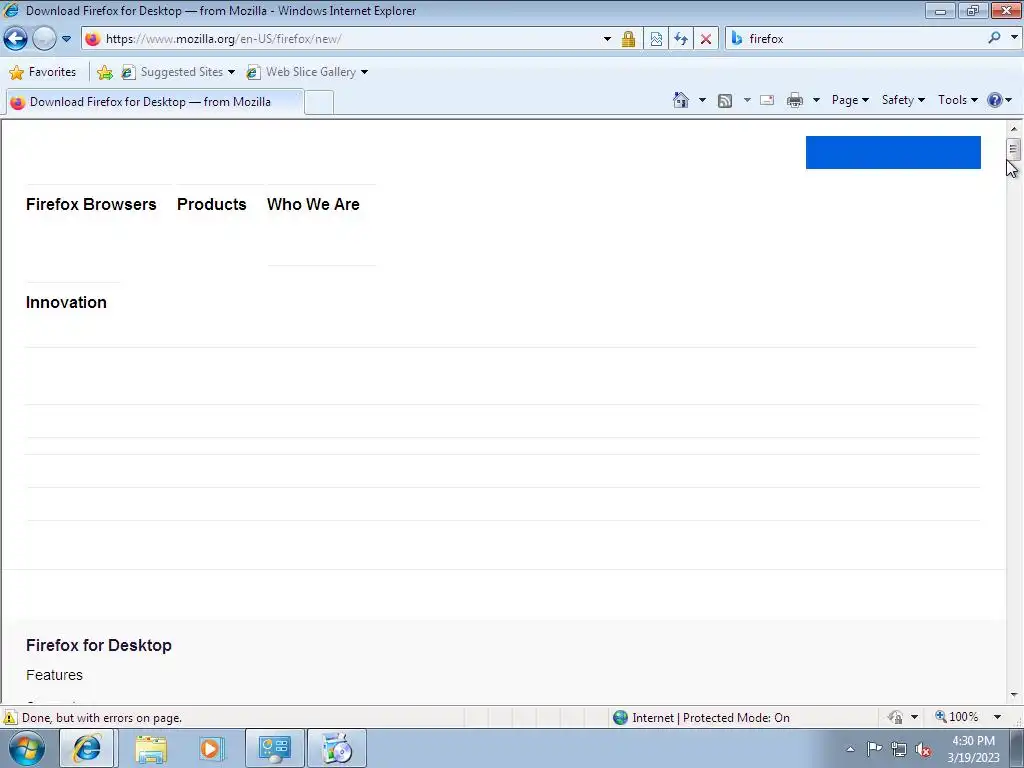This screenshot has width=1024, height=768.
Task: Click the Internet Explorer taskbar icon
Action: (x=87, y=748)
